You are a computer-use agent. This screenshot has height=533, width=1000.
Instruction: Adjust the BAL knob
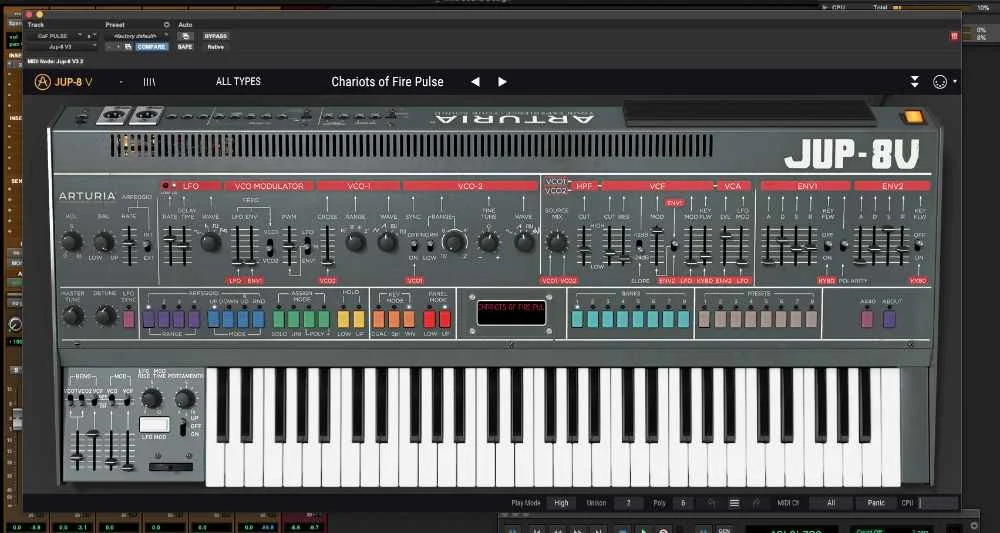pos(103,241)
